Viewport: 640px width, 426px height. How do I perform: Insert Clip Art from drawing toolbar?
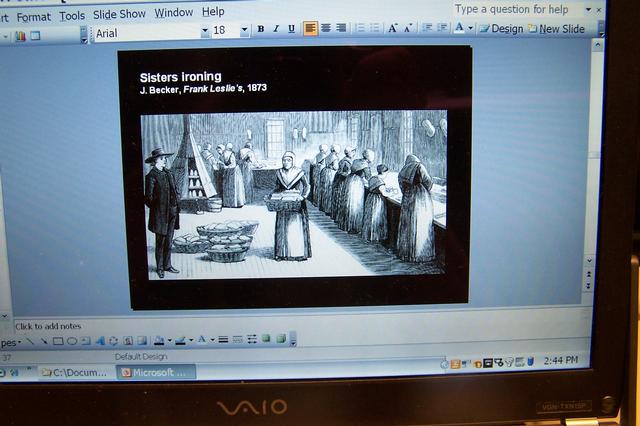click(128, 340)
